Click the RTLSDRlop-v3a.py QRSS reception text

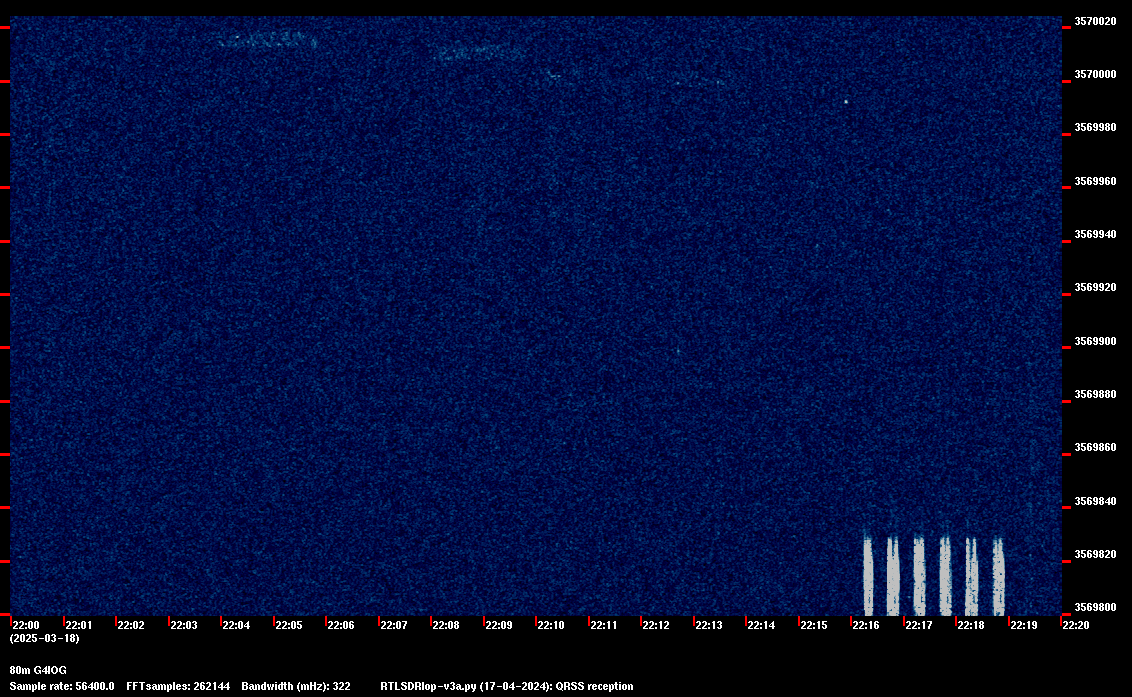(507, 686)
